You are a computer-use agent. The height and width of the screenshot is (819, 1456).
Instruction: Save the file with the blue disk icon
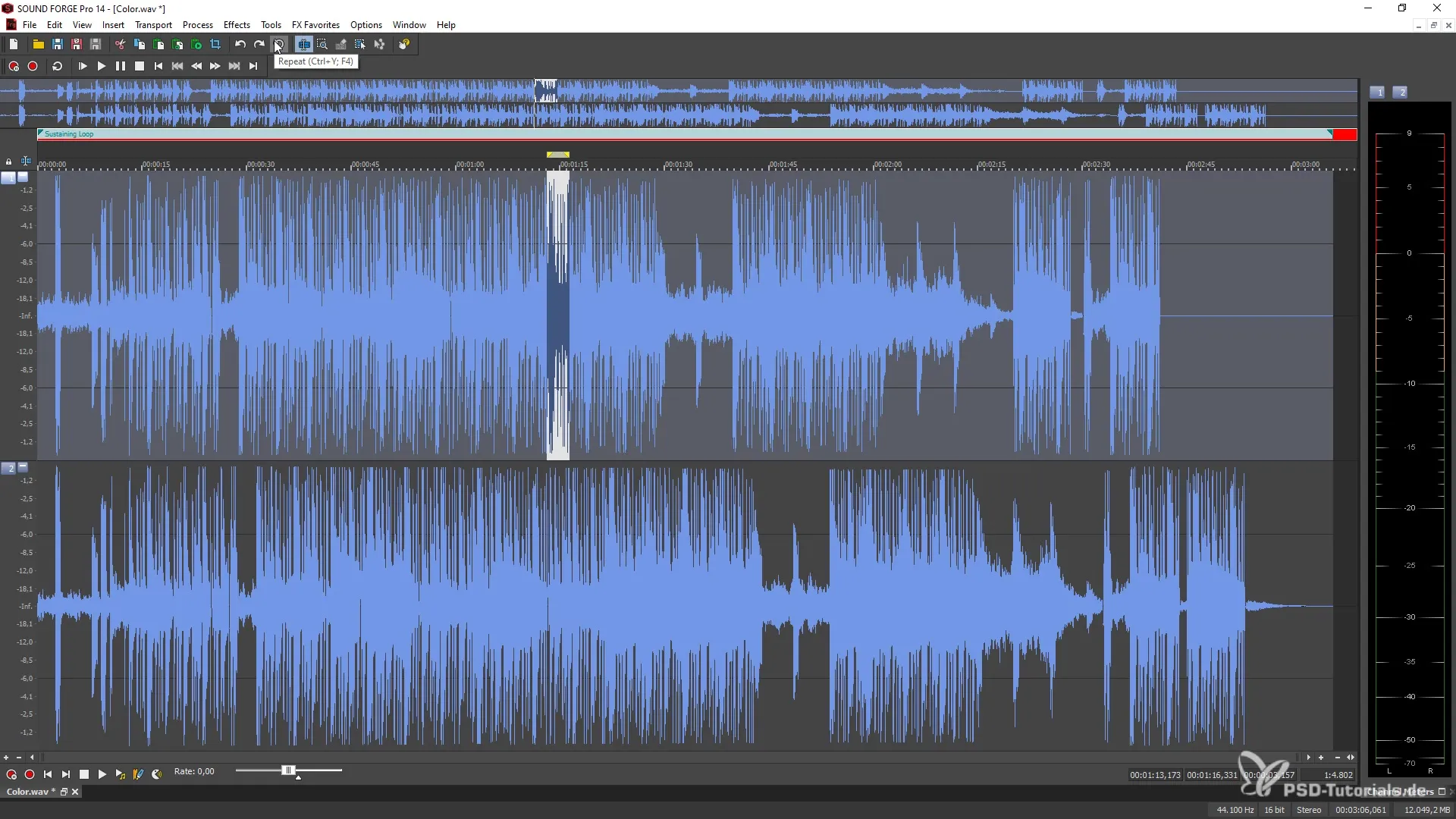(57, 44)
